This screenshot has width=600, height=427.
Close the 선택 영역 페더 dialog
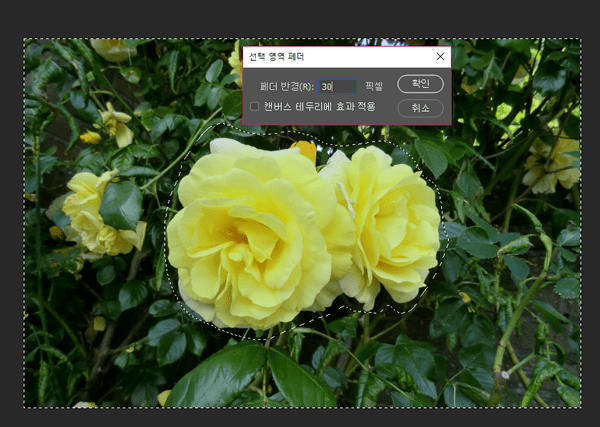click(x=440, y=57)
